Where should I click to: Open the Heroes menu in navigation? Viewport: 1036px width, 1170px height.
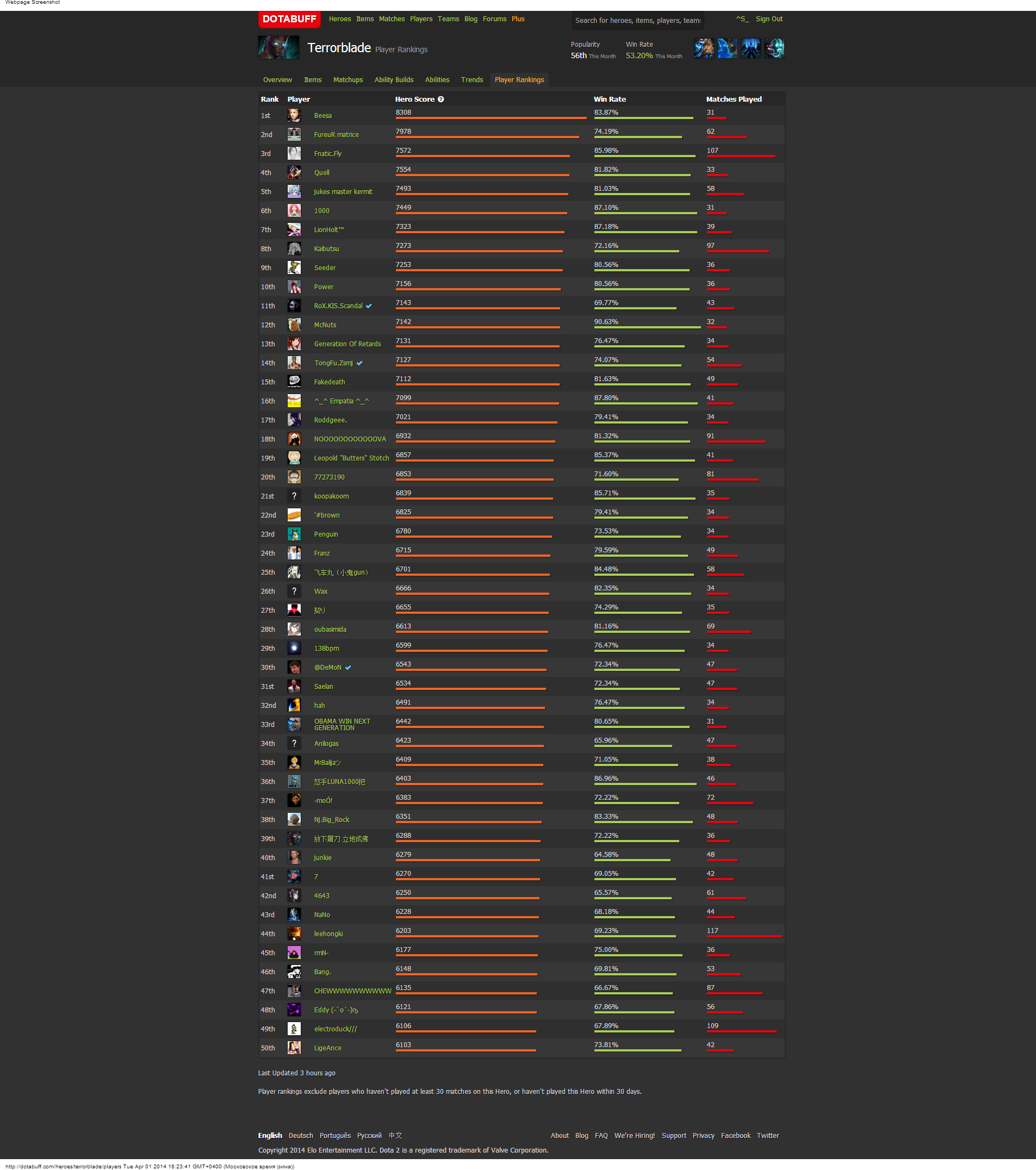pos(339,19)
